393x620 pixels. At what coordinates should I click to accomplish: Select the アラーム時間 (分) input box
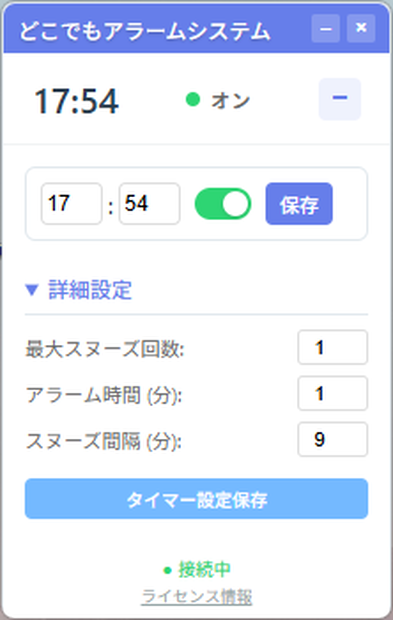click(x=333, y=393)
